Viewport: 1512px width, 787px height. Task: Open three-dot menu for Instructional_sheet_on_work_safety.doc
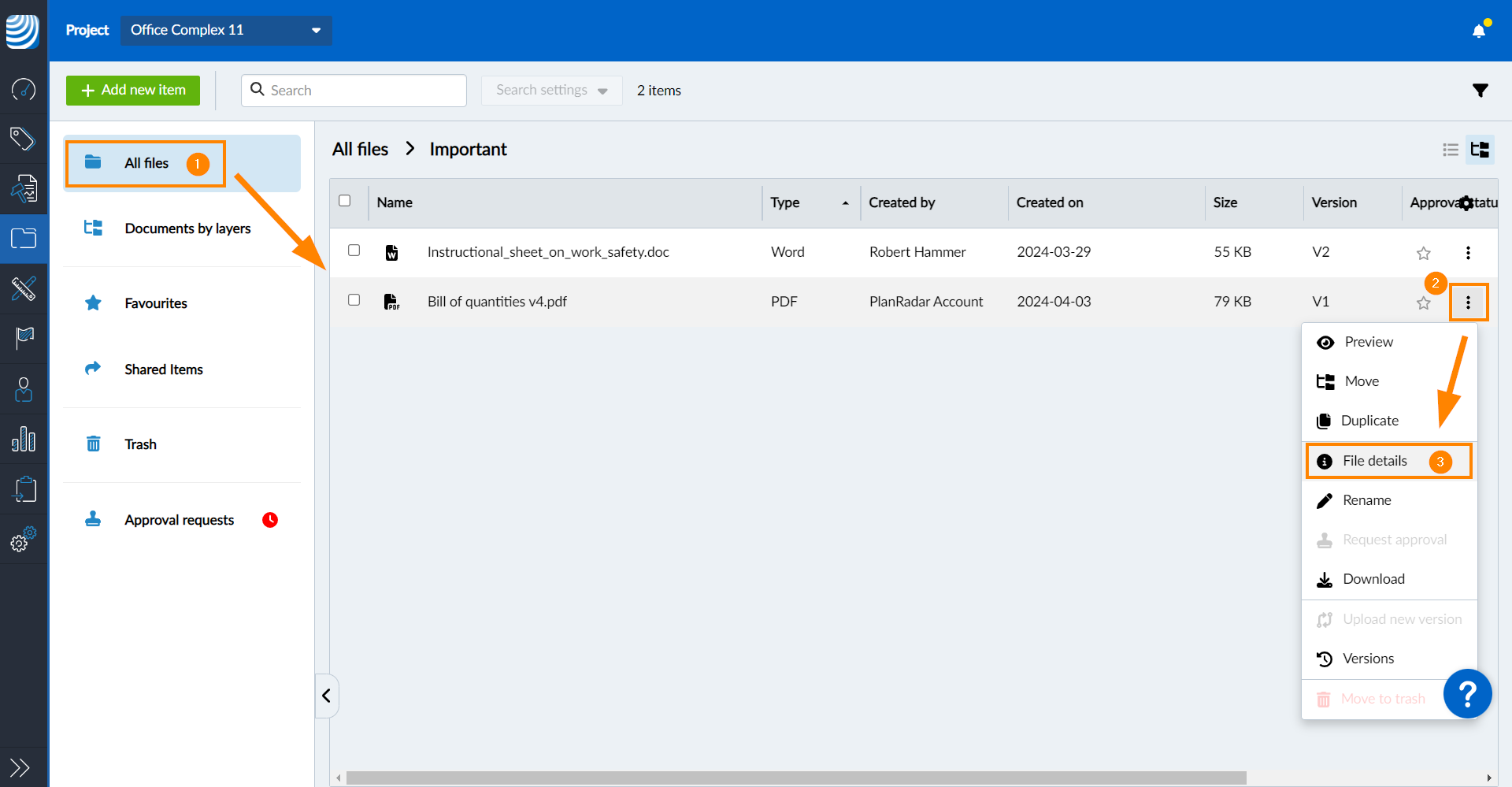tap(1468, 253)
